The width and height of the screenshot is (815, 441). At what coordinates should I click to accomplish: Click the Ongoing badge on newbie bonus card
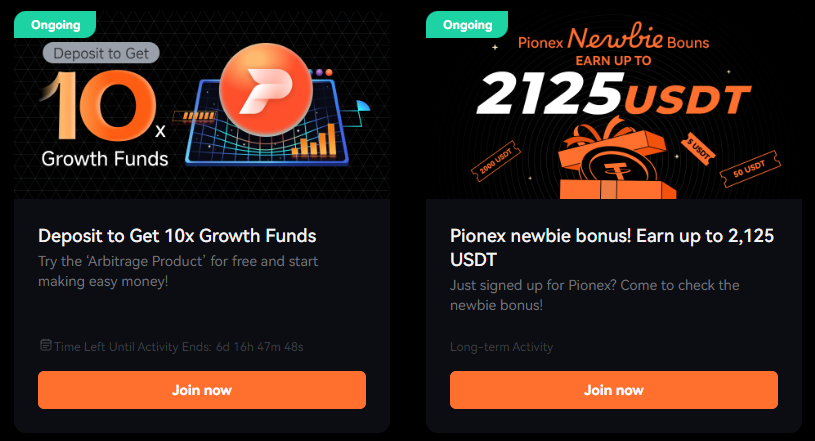(467, 24)
